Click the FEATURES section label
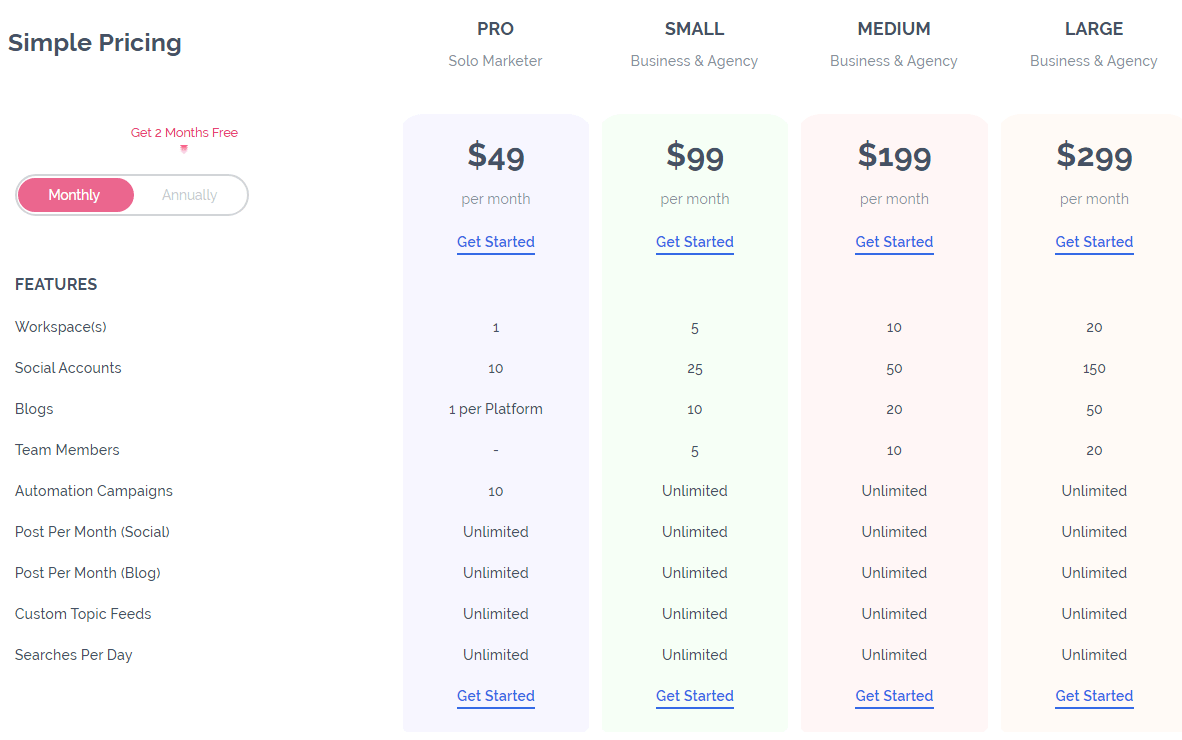 pos(56,284)
